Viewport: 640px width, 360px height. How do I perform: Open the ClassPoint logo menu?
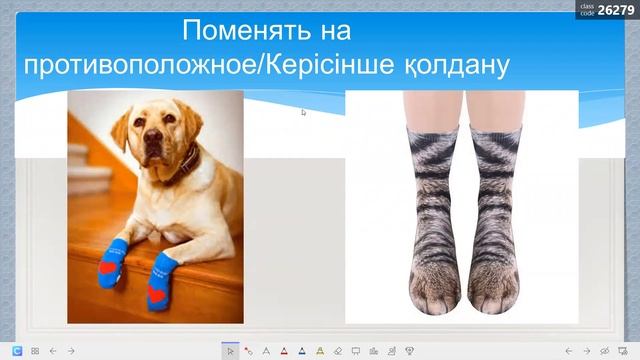pos(17,351)
